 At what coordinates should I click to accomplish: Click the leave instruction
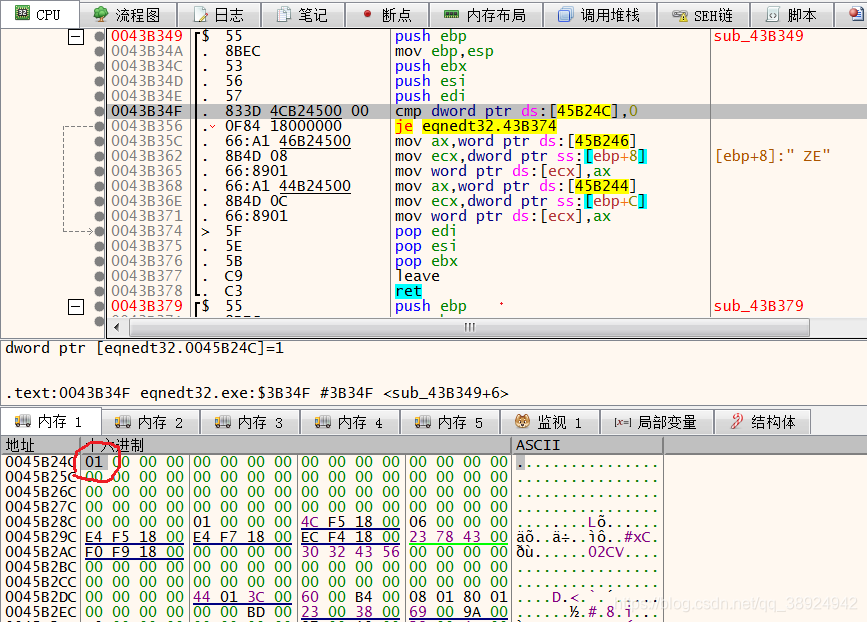[x=417, y=276]
